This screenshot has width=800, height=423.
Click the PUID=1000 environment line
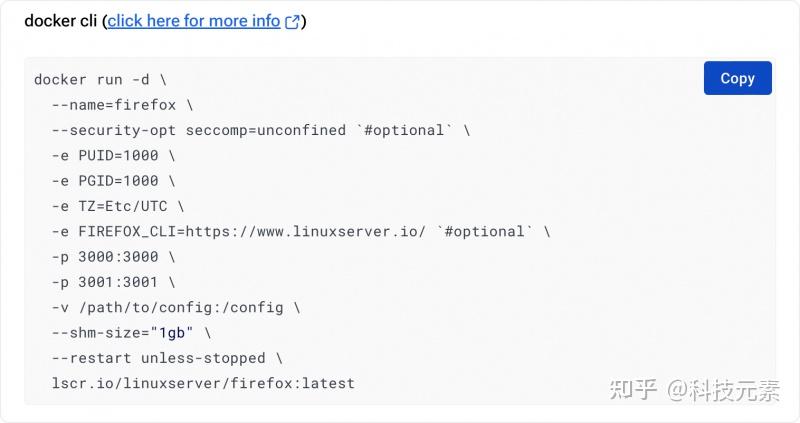pyautogui.click(x=113, y=155)
